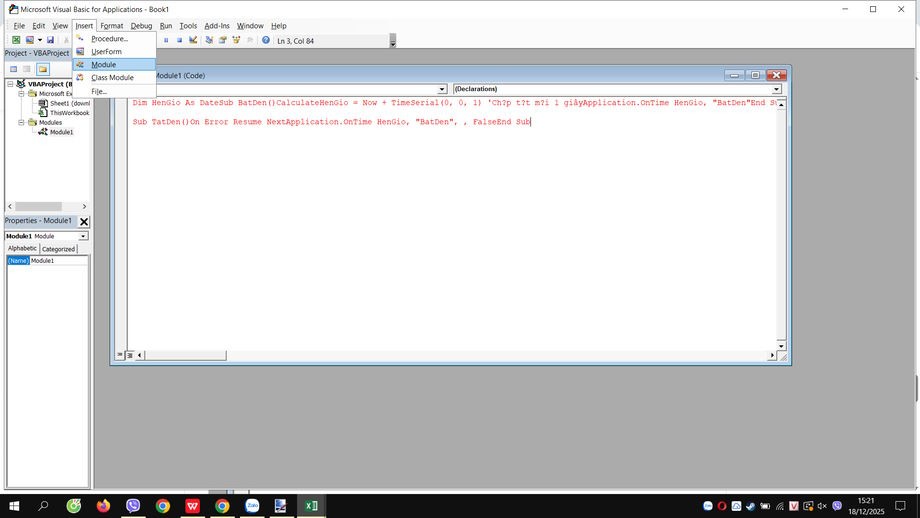Image resolution: width=920 pixels, height=518 pixels.
Task: Open the Module1 object dropdown in Properties
Action: click(83, 236)
